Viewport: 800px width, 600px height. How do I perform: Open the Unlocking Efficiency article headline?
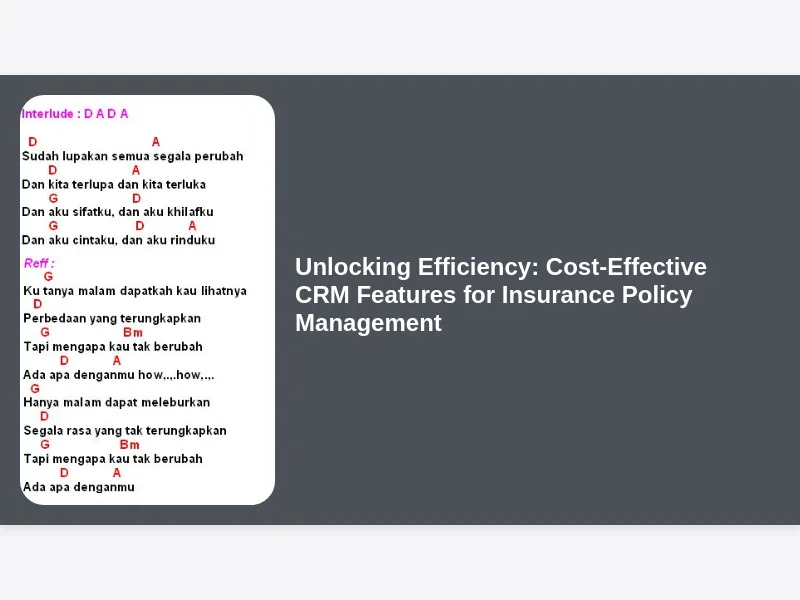pyautogui.click(x=501, y=295)
